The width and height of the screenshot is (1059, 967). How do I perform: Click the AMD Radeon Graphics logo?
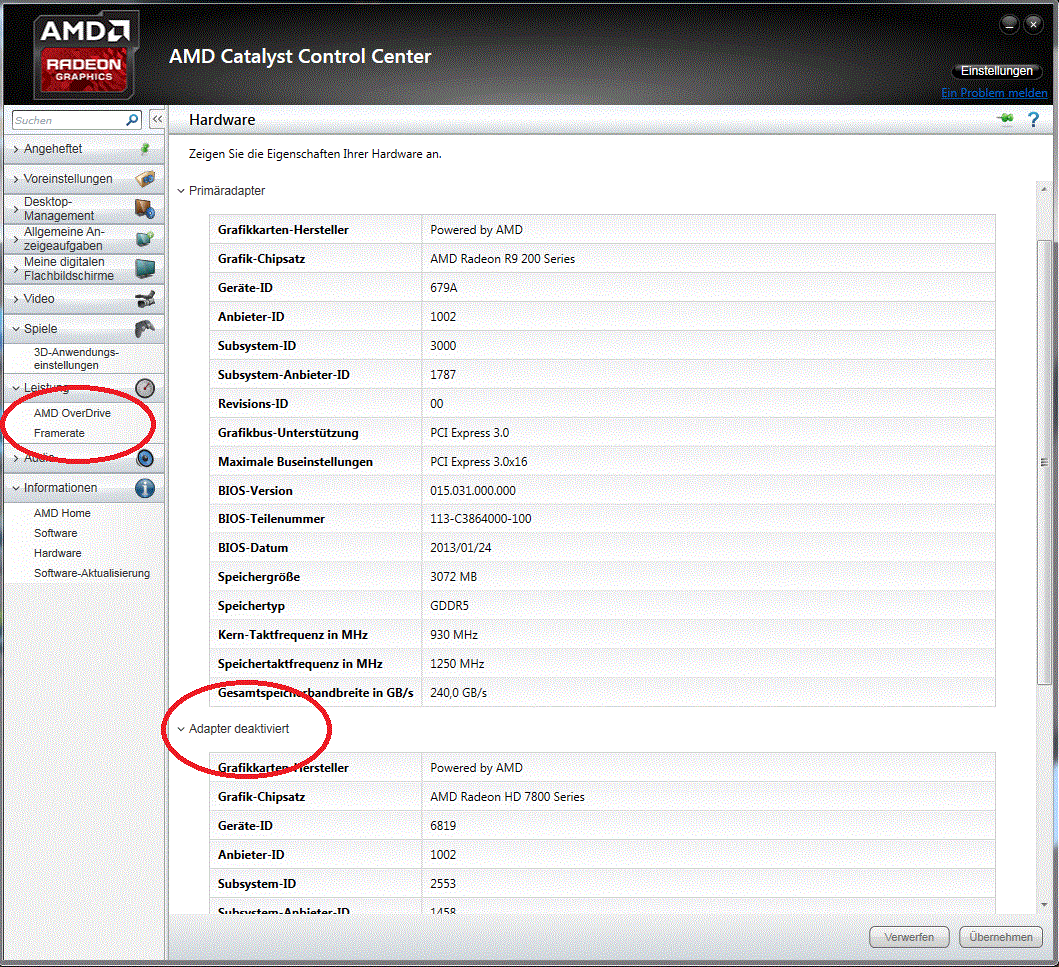tap(86, 55)
